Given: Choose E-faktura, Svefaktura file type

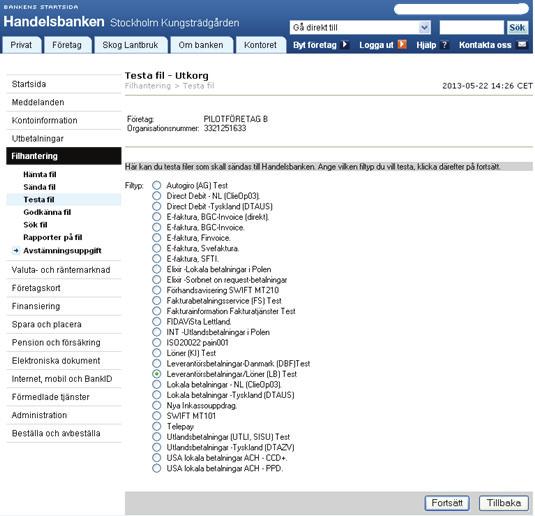Looking at the screenshot, I should point(157,248).
